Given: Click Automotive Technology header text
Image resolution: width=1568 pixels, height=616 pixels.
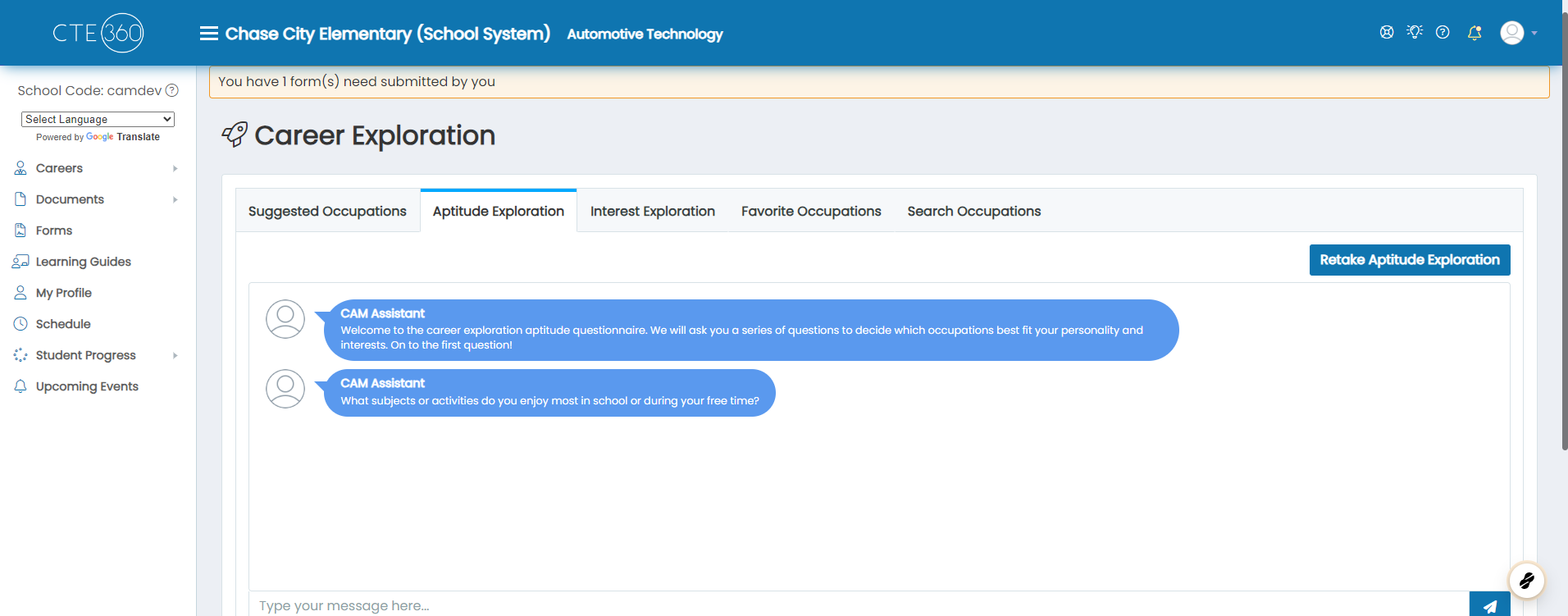Looking at the screenshot, I should point(645,34).
